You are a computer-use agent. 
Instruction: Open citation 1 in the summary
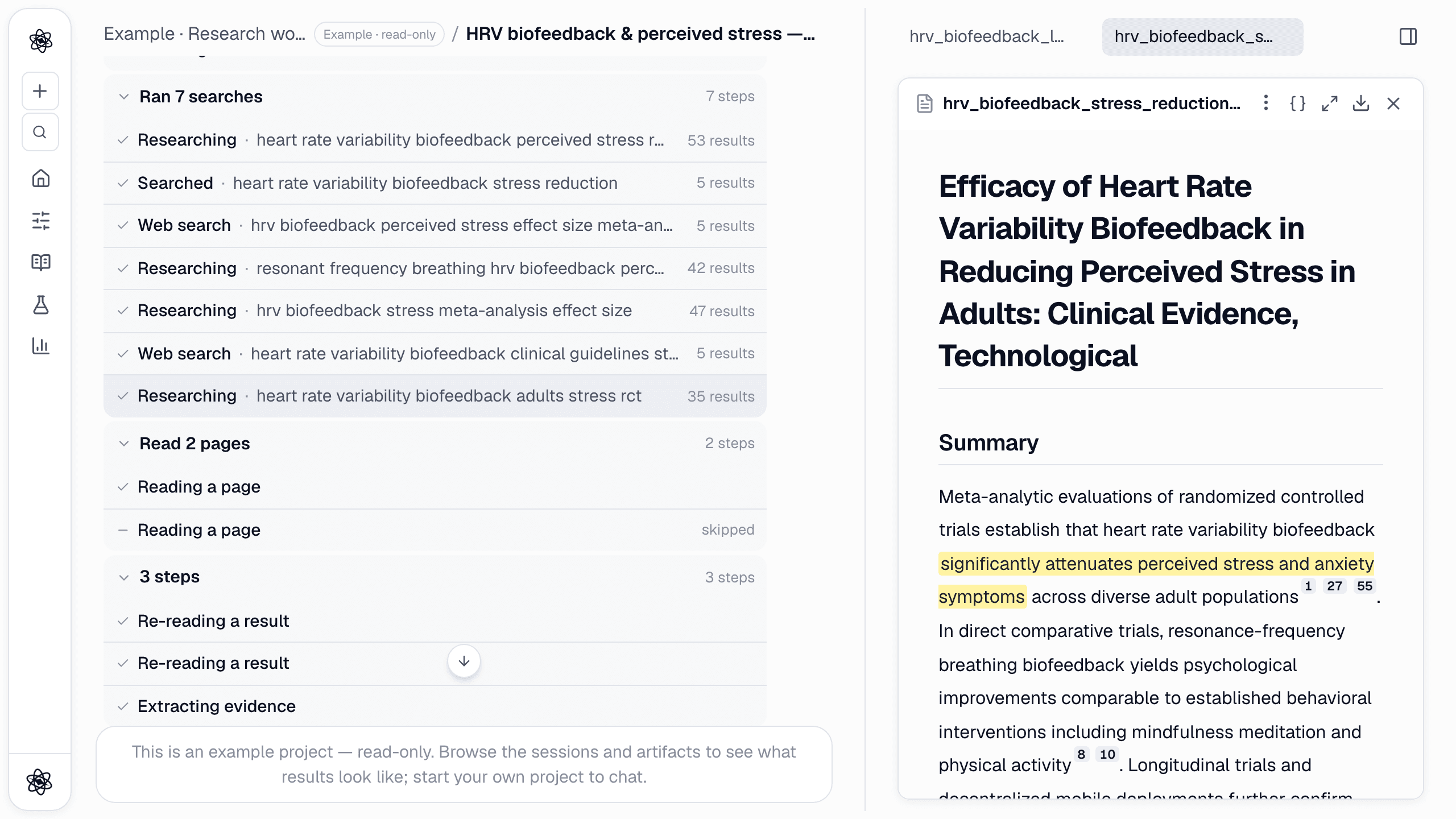point(1308,586)
